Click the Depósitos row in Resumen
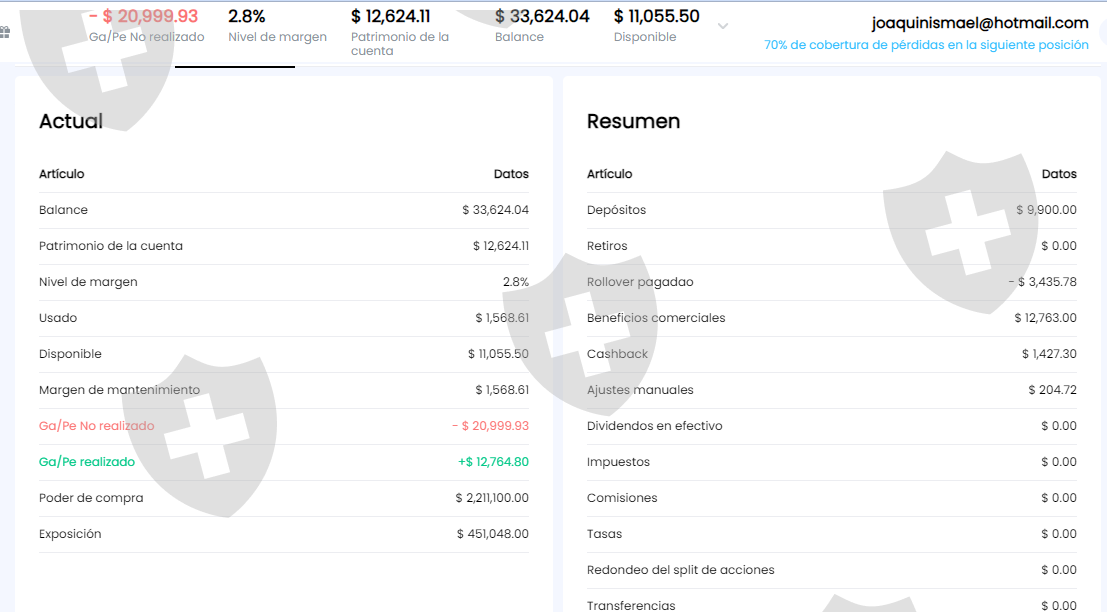 pos(832,210)
